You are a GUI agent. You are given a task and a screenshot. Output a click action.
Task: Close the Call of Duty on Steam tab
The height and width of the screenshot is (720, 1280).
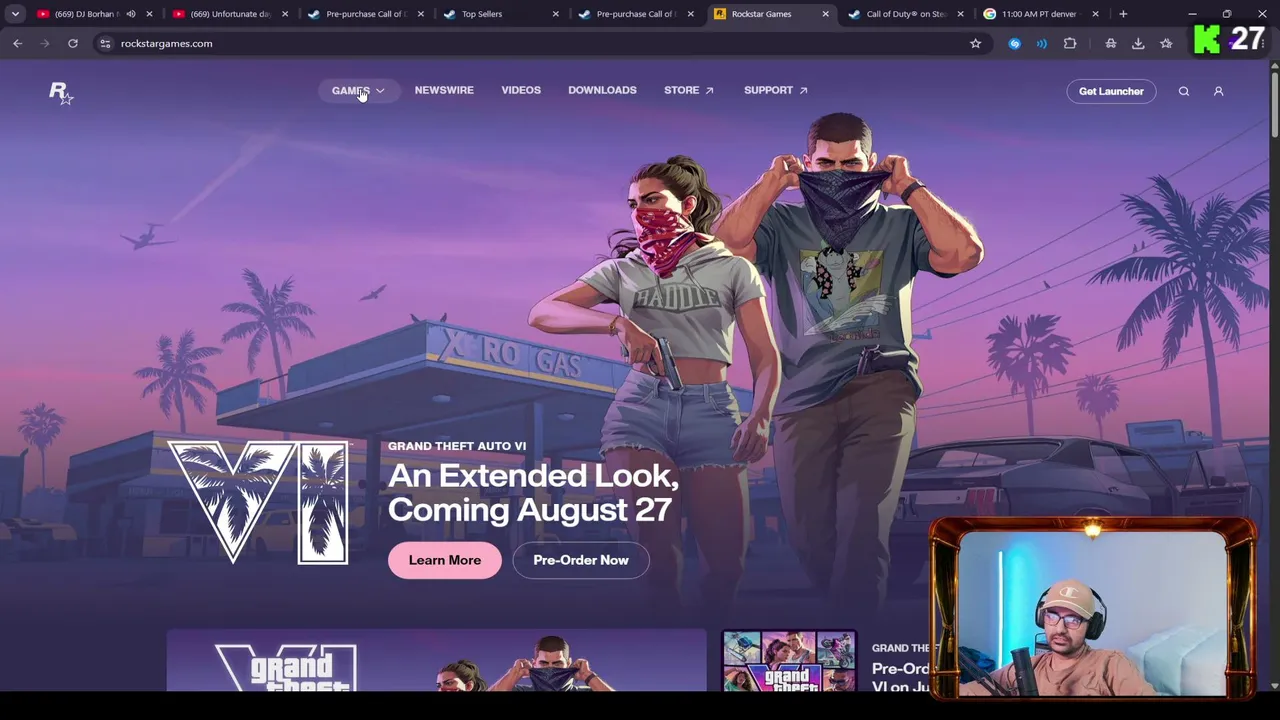pos(960,14)
